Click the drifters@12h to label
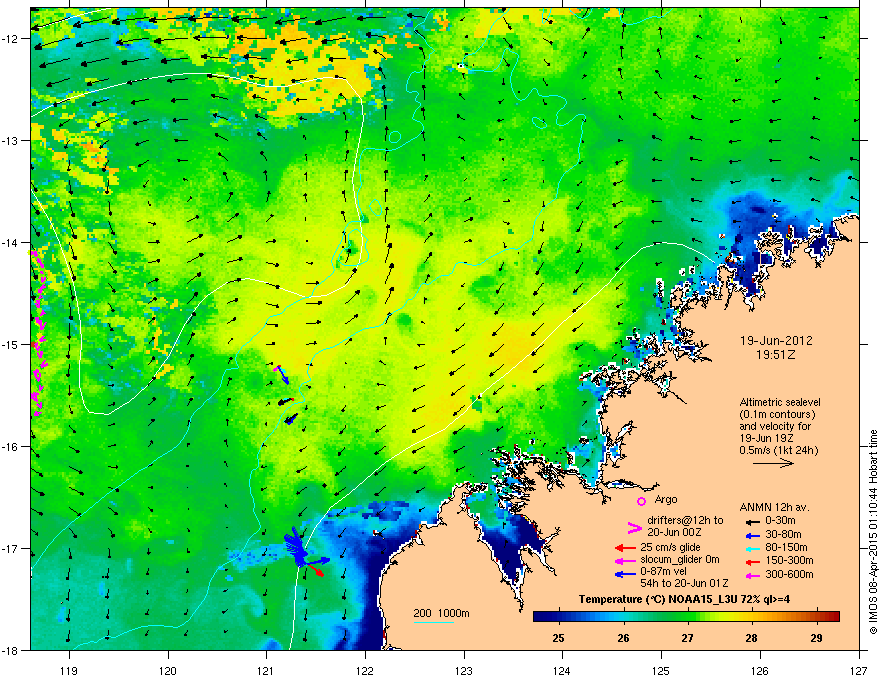The width and height of the screenshot is (880, 680). click(x=685, y=520)
